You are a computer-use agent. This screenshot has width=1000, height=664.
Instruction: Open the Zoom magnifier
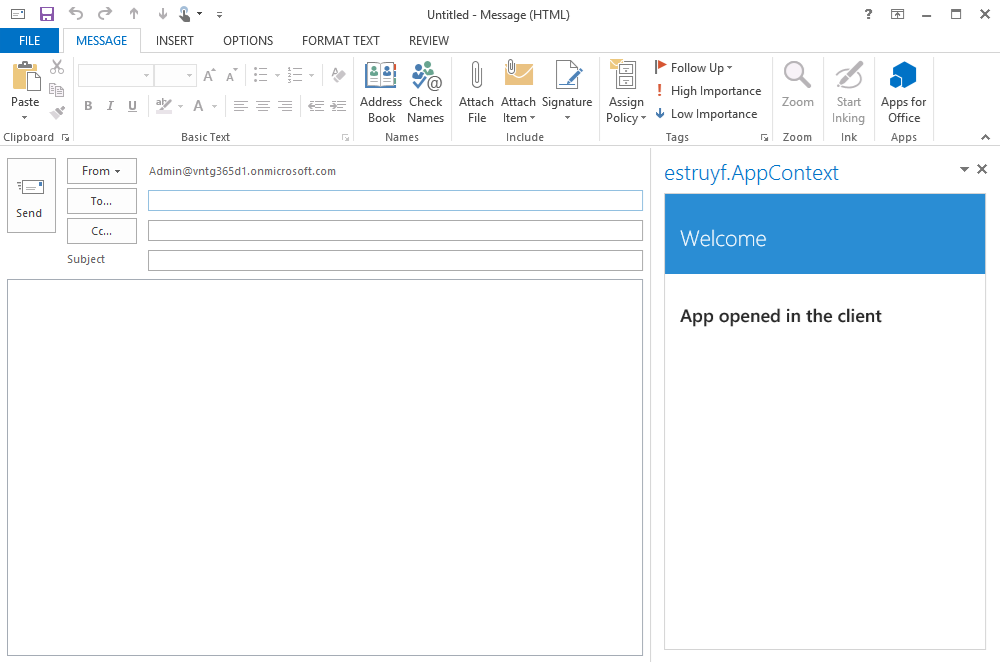pyautogui.click(x=797, y=85)
